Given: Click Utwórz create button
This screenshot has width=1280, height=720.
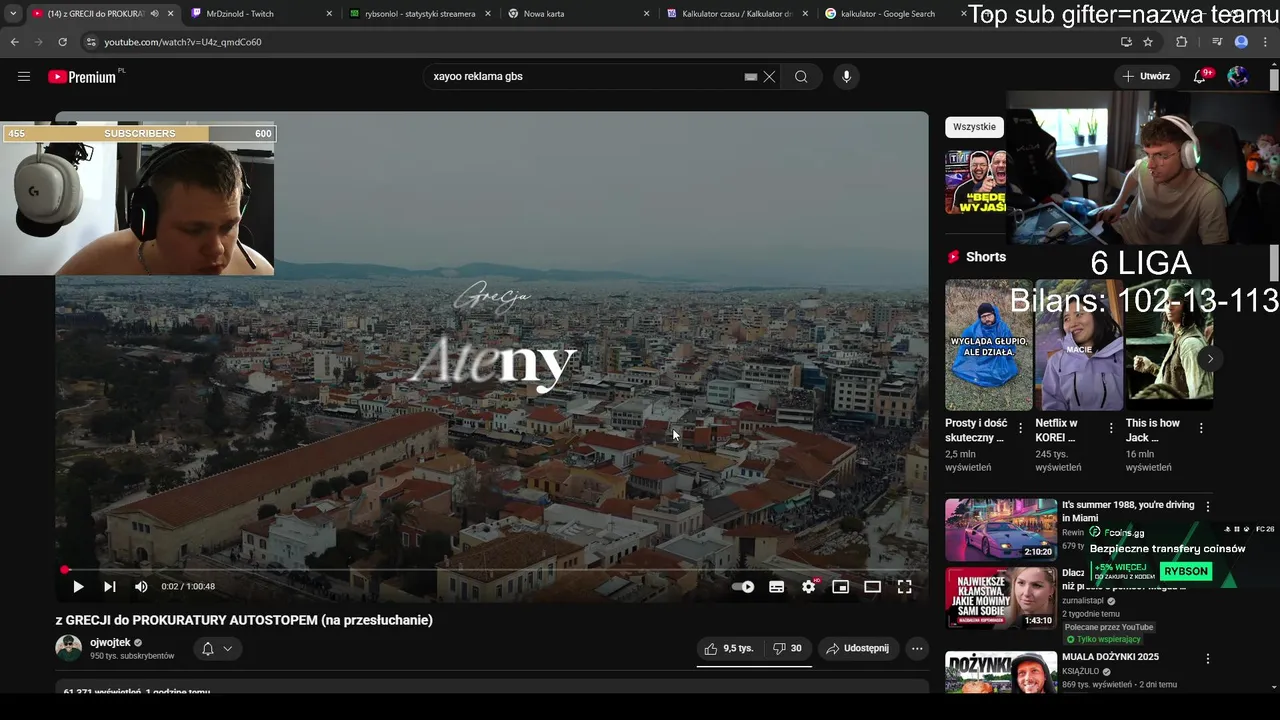Looking at the screenshot, I should (1146, 77).
